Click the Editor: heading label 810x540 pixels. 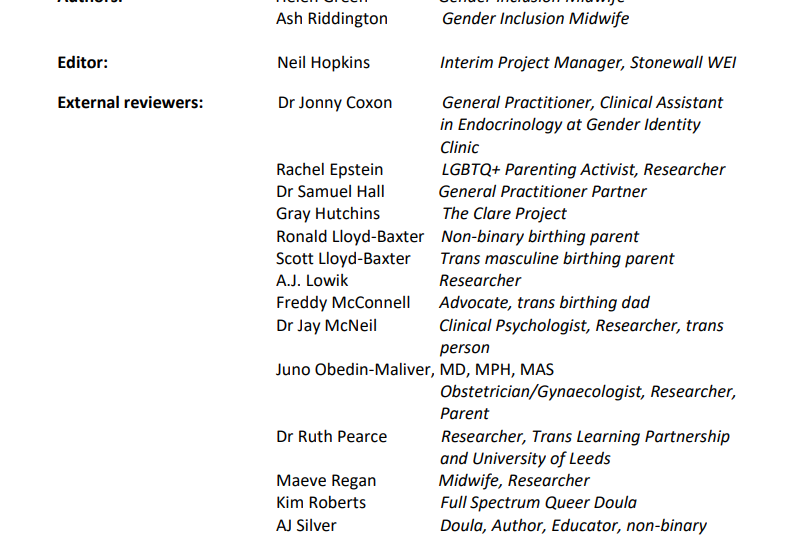(x=83, y=63)
